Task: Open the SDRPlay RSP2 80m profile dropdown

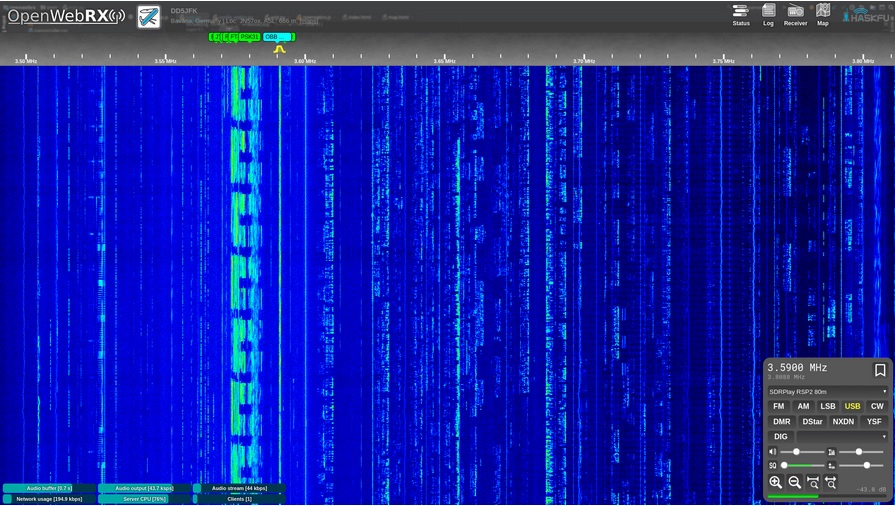Action: click(x=827, y=391)
